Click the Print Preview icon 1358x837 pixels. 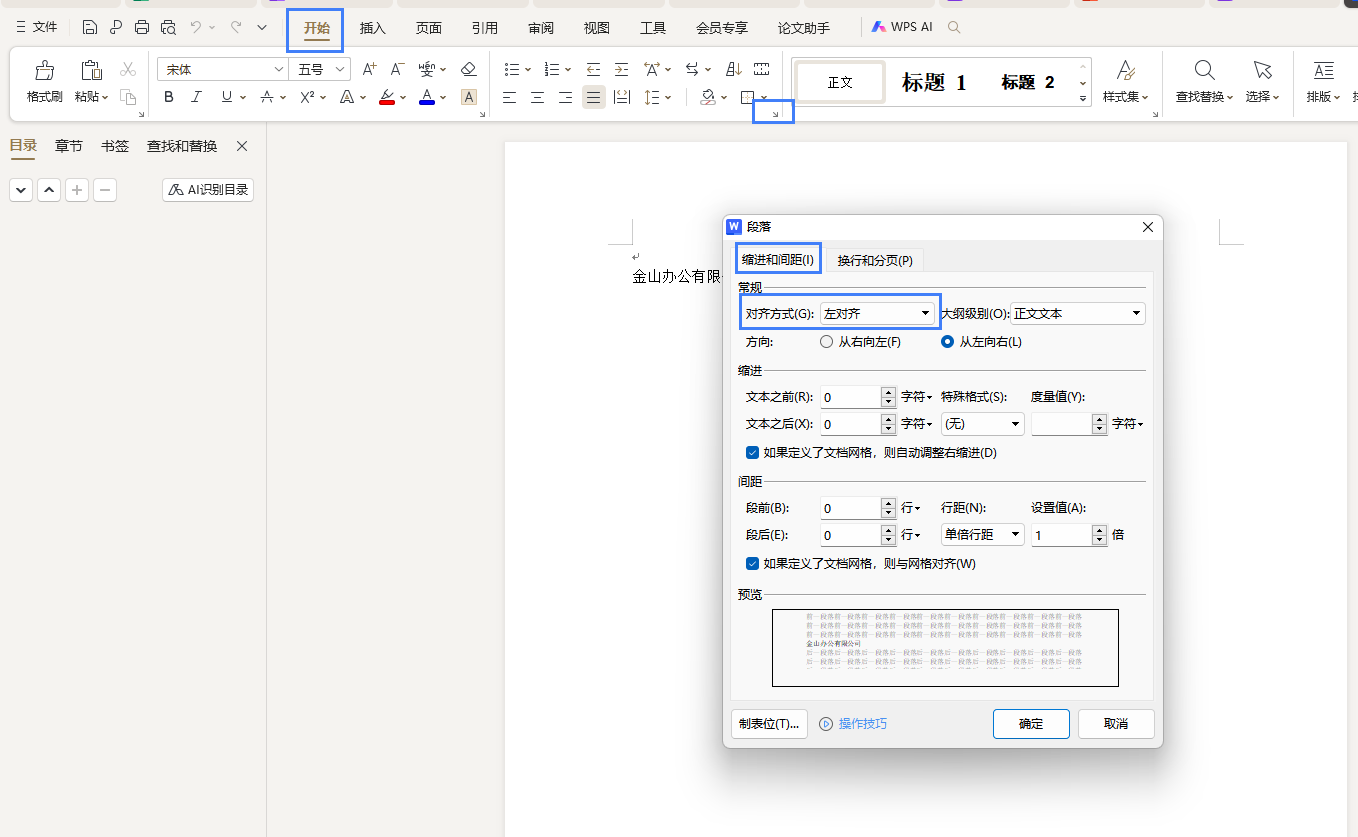pyautogui.click(x=168, y=27)
